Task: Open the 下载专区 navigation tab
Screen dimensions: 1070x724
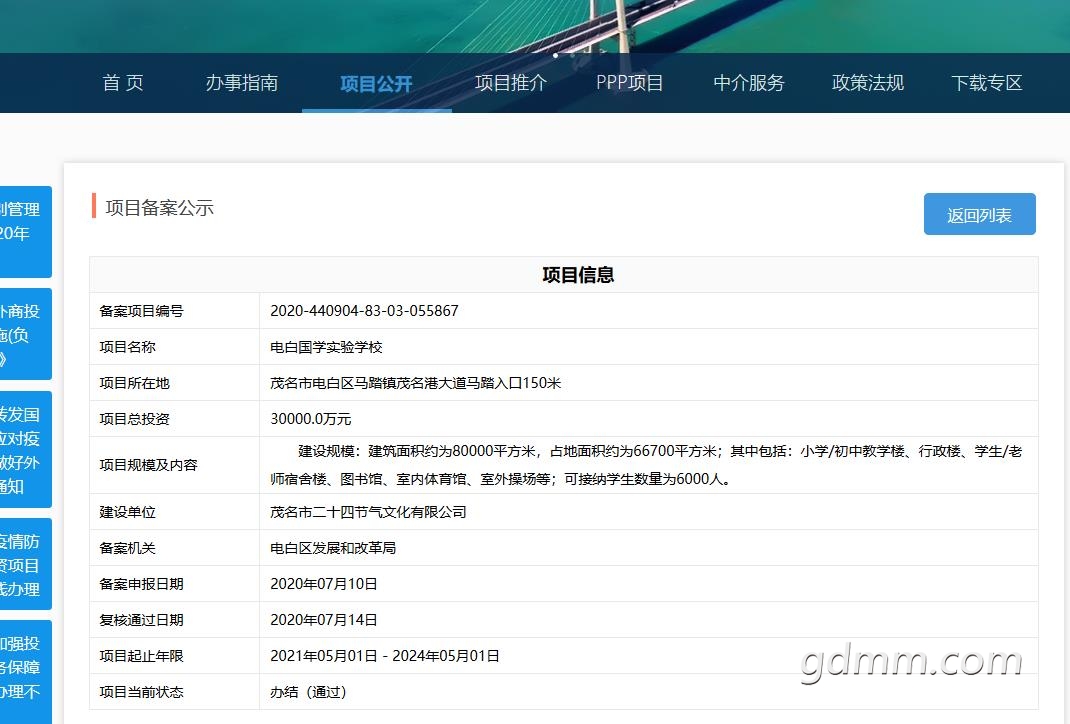Action: (986, 83)
